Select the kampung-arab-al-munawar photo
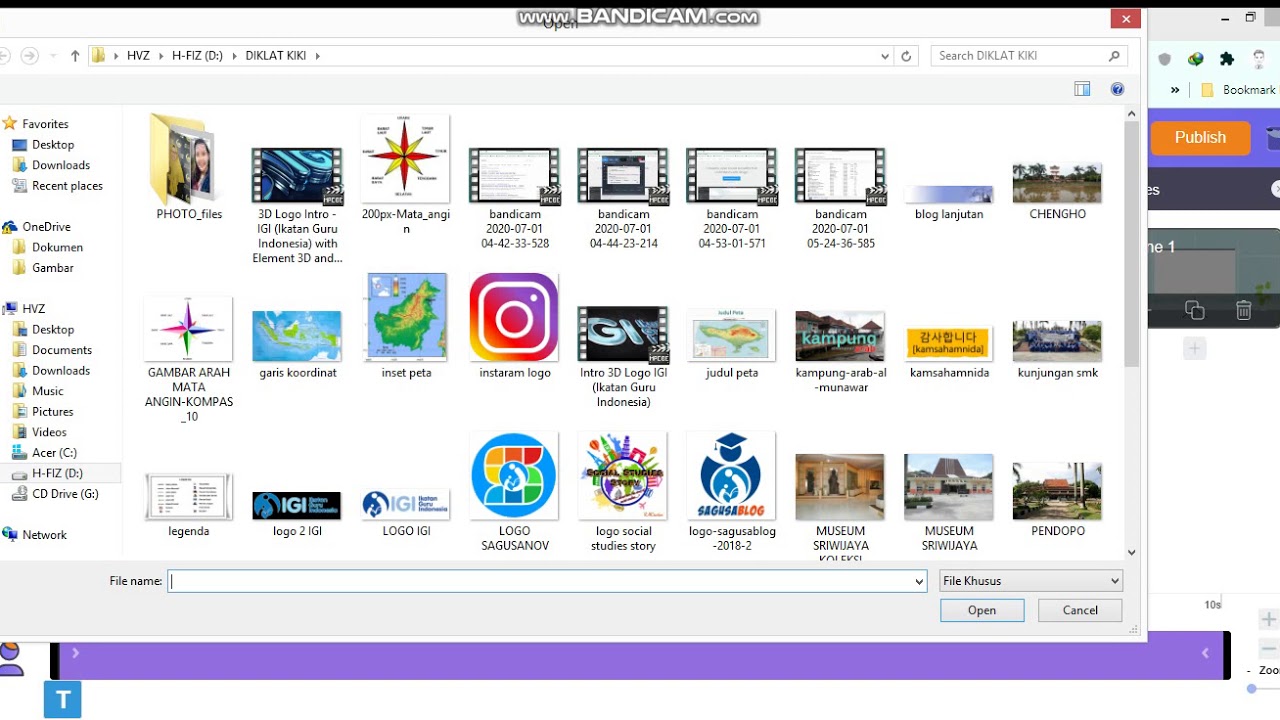1280x720 pixels. click(x=840, y=337)
